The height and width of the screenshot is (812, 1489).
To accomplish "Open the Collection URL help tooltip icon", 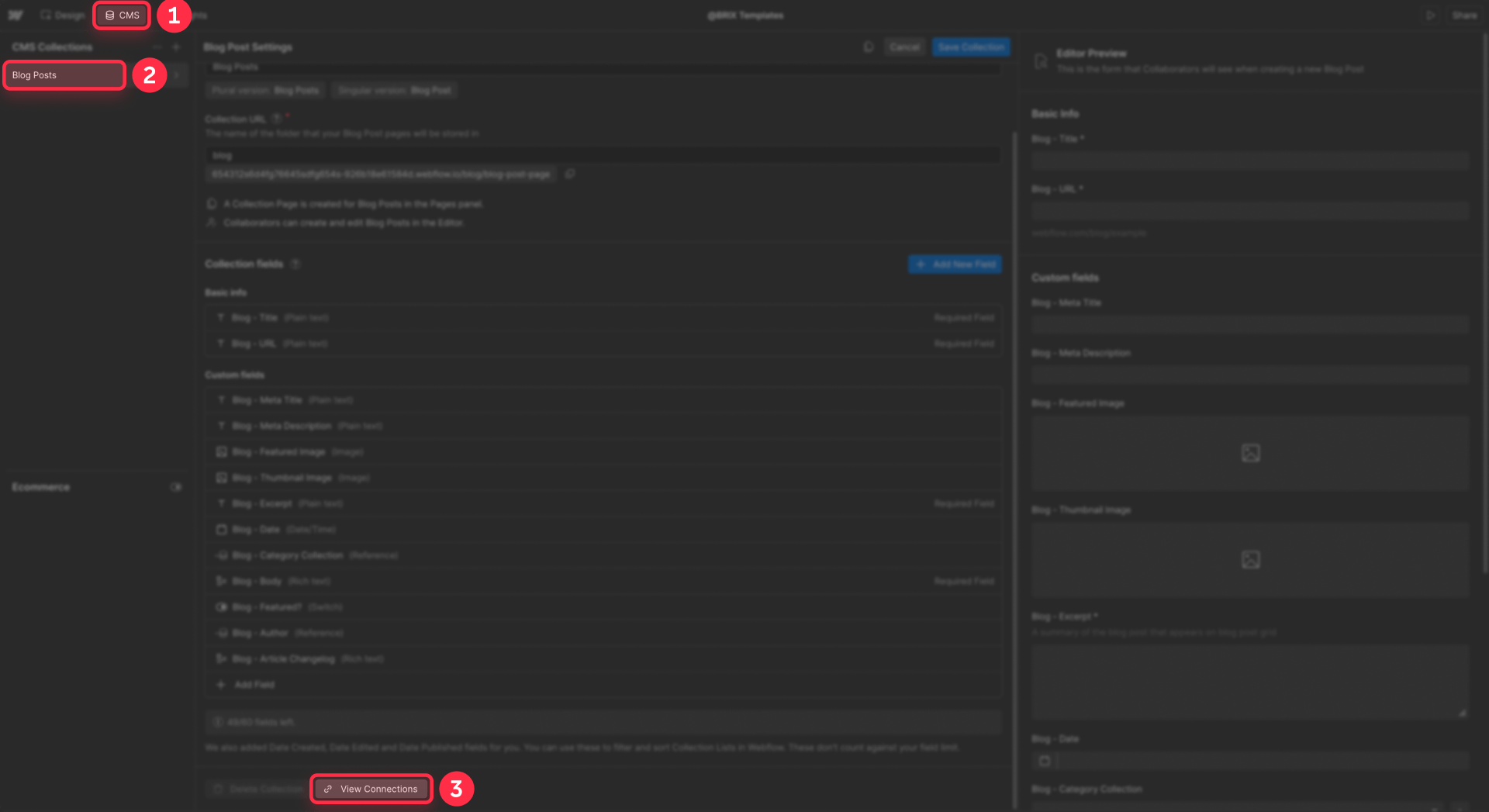I will tap(278, 119).
